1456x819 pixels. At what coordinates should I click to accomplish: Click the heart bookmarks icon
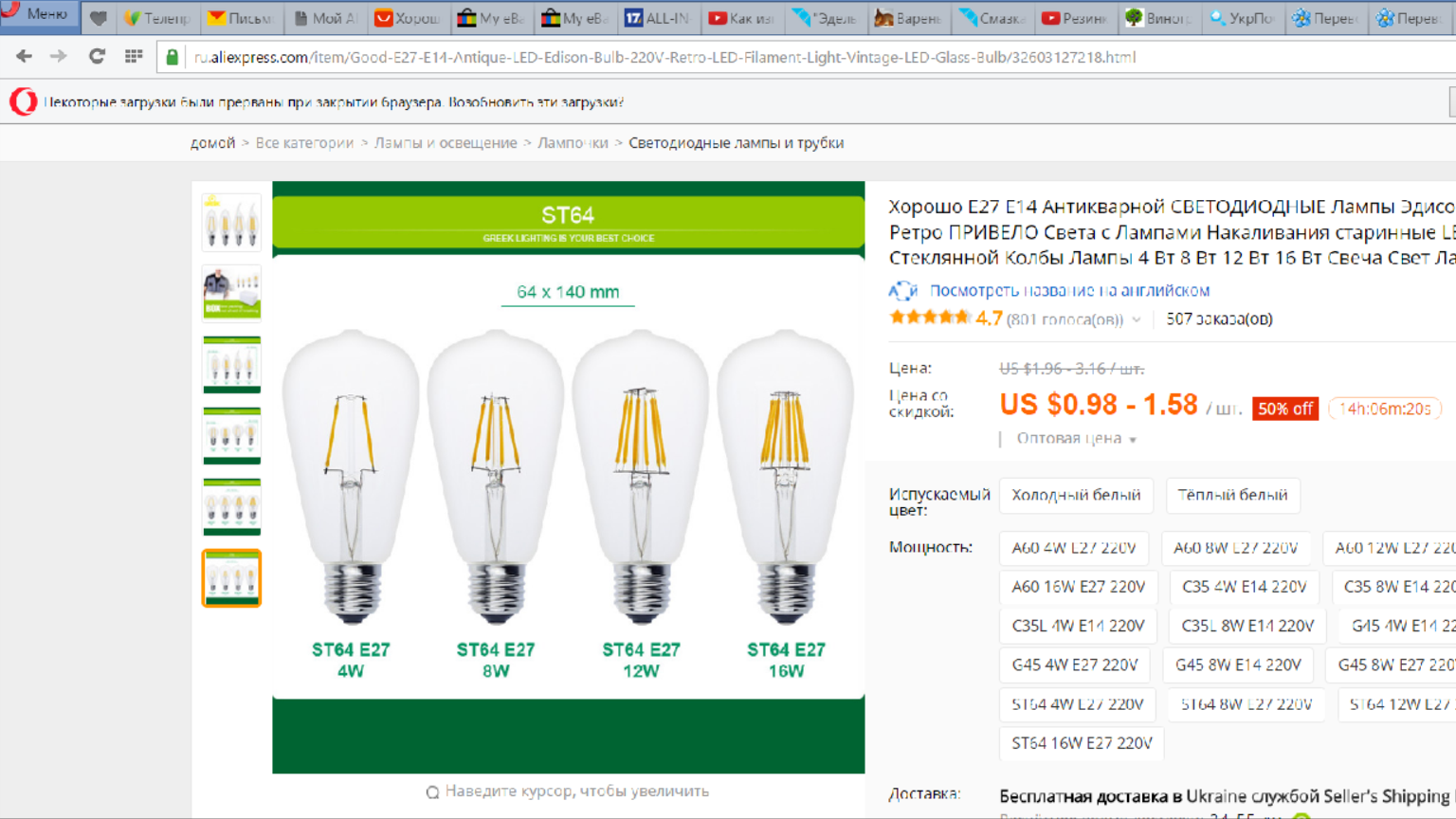pyautogui.click(x=99, y=18)
